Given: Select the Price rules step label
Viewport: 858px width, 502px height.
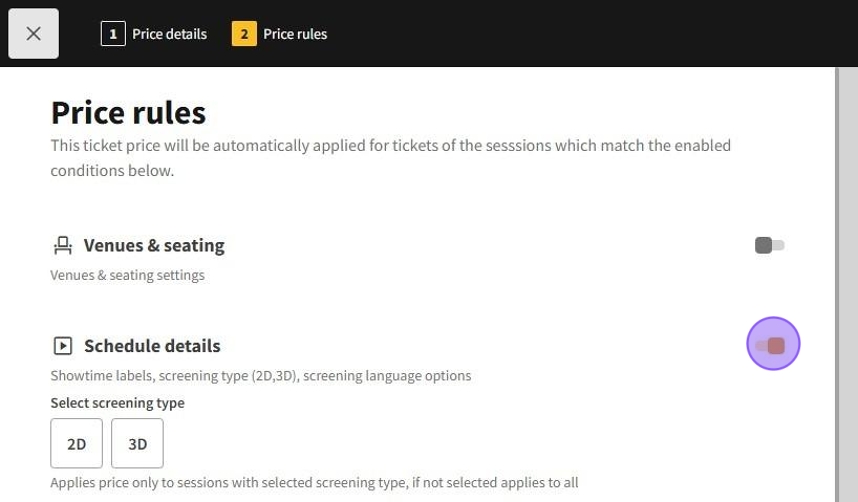Looking at the screenshot, I should tap(295, 34).
